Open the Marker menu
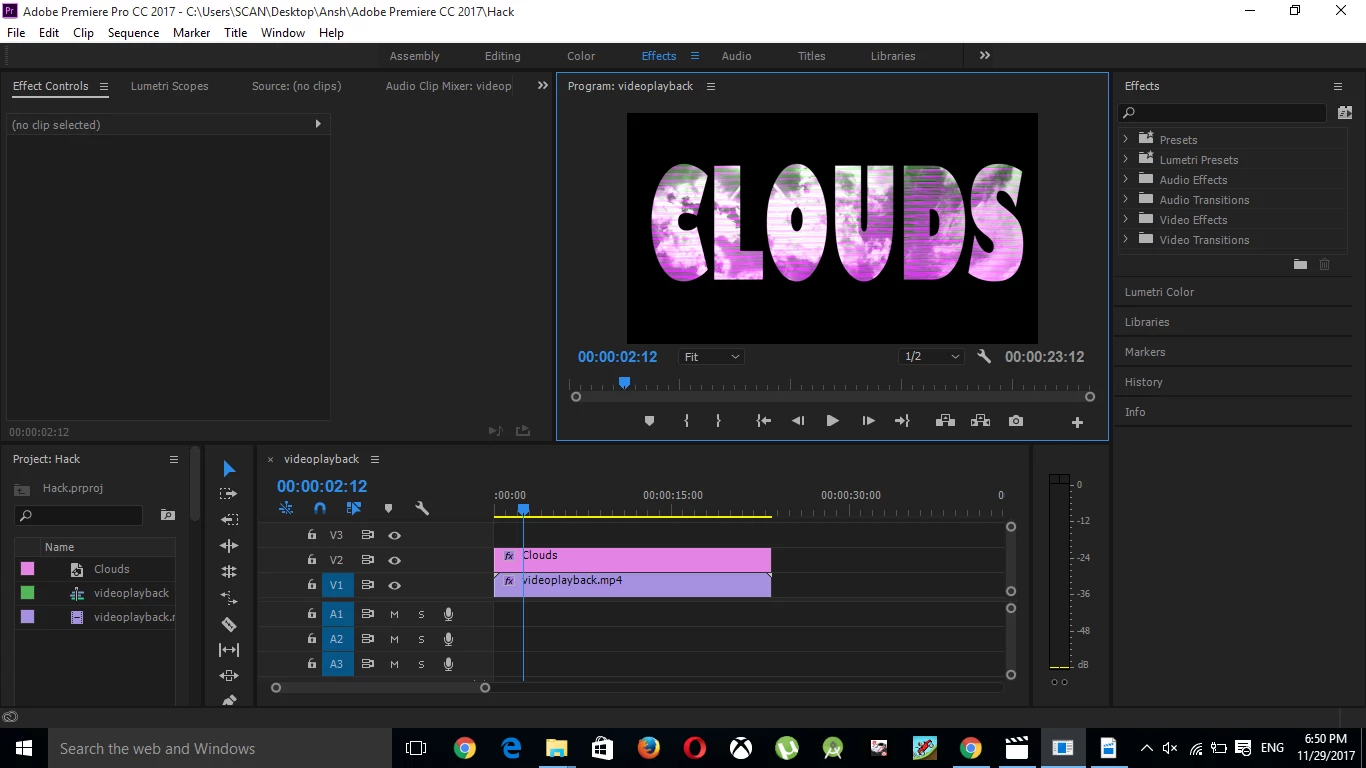 (191, 33)
